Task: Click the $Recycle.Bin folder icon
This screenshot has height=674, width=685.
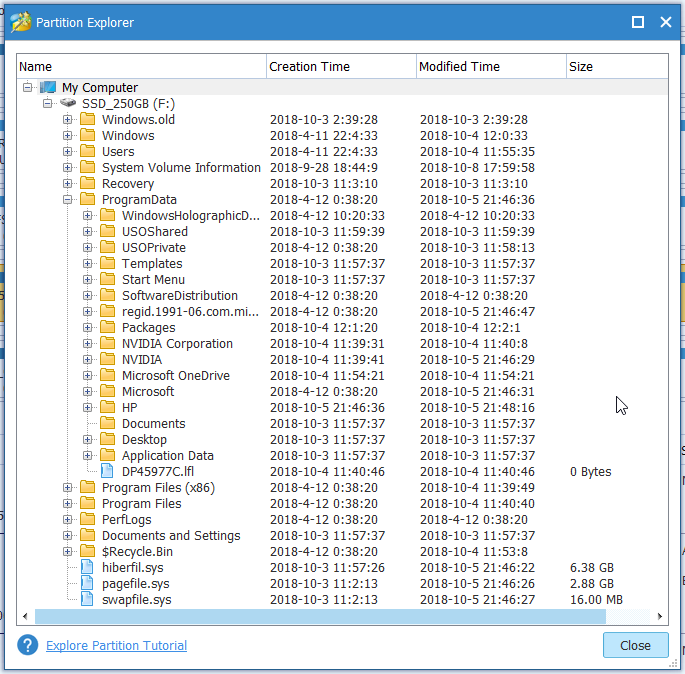Action: 88,551
